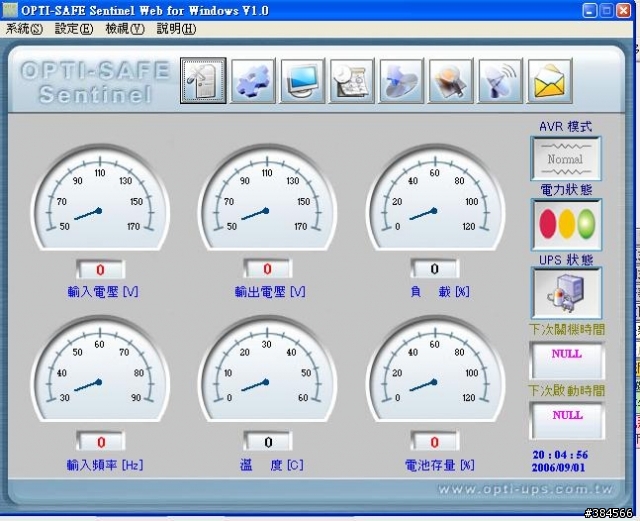Click the OPTI-SAFE Sentinel logo

pos(95,82)
